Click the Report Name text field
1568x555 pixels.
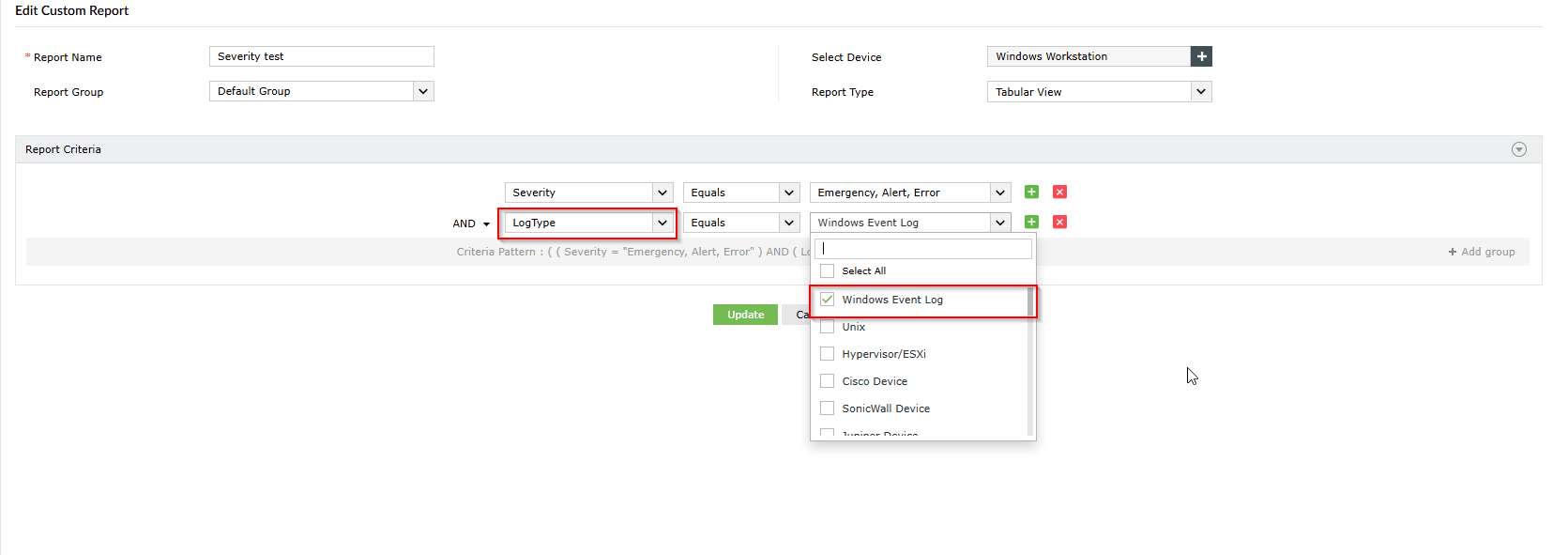click(x=321, y=56)
